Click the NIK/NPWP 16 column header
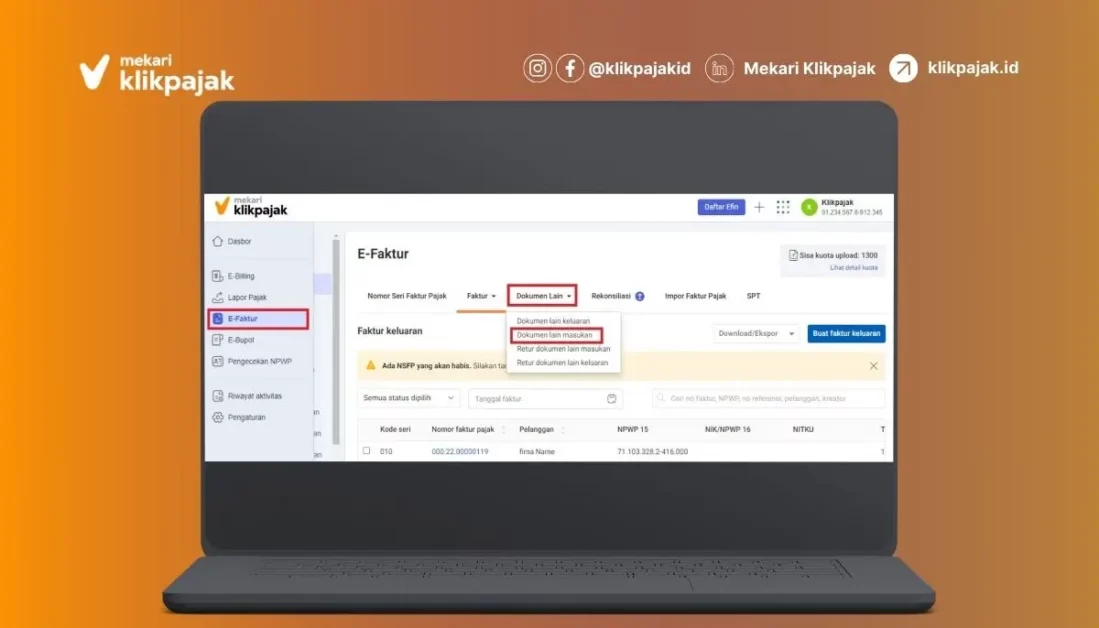This screenshot has width=1099, height=628. coord(728,430)
